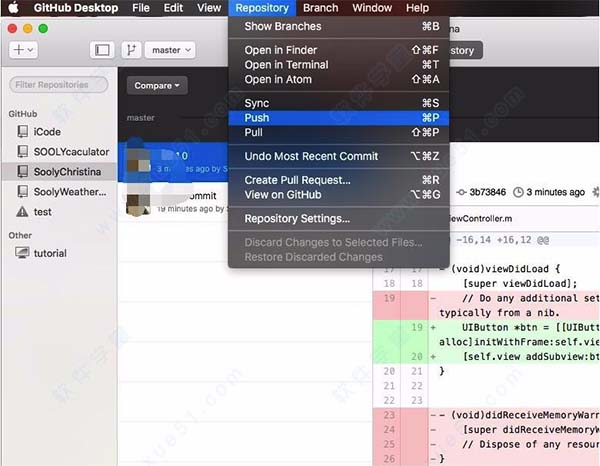Click the master branch label in timeline

(140, 118)
